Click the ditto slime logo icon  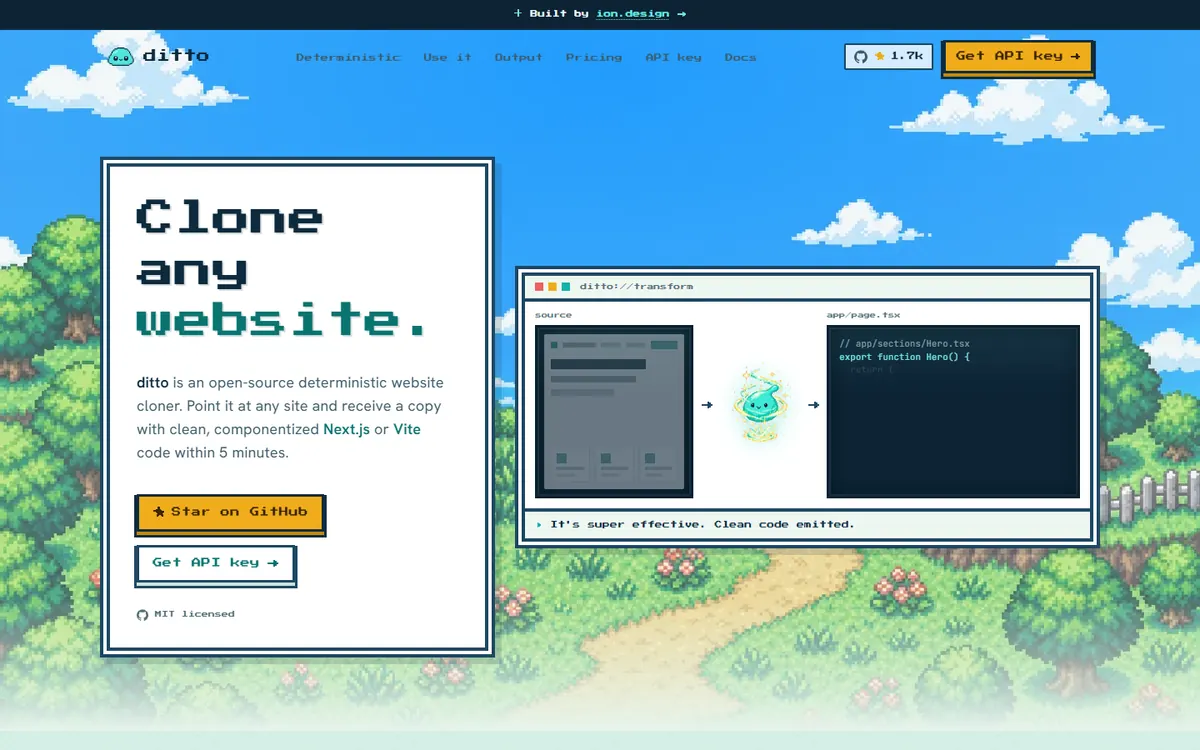point(121,56)
